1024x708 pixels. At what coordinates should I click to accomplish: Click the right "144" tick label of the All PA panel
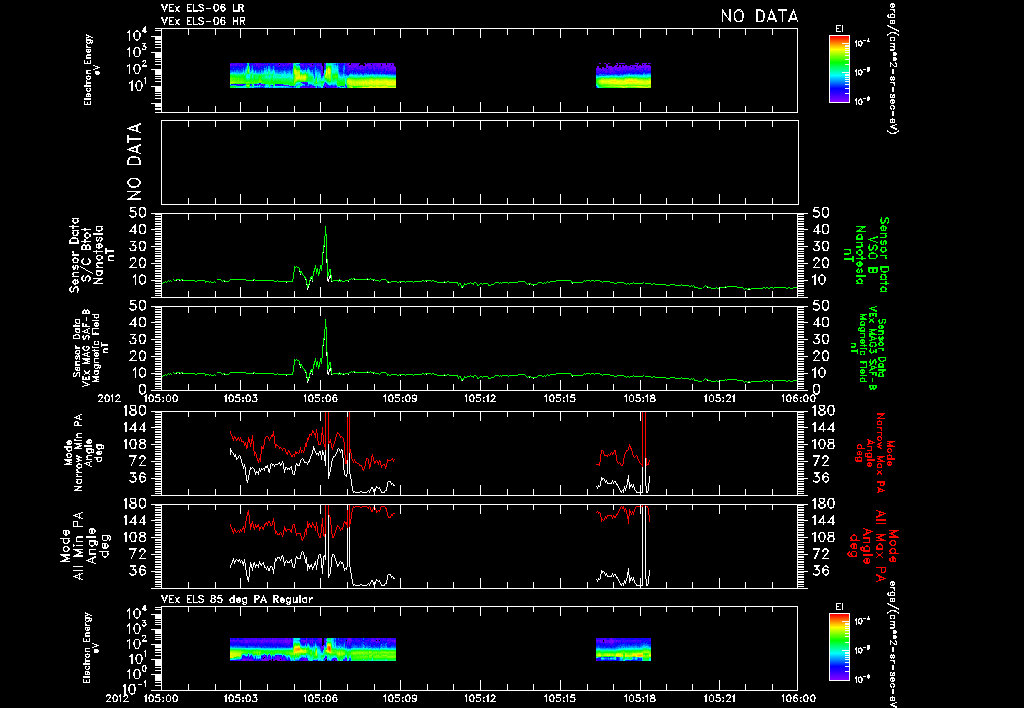(x=822, y=521)
